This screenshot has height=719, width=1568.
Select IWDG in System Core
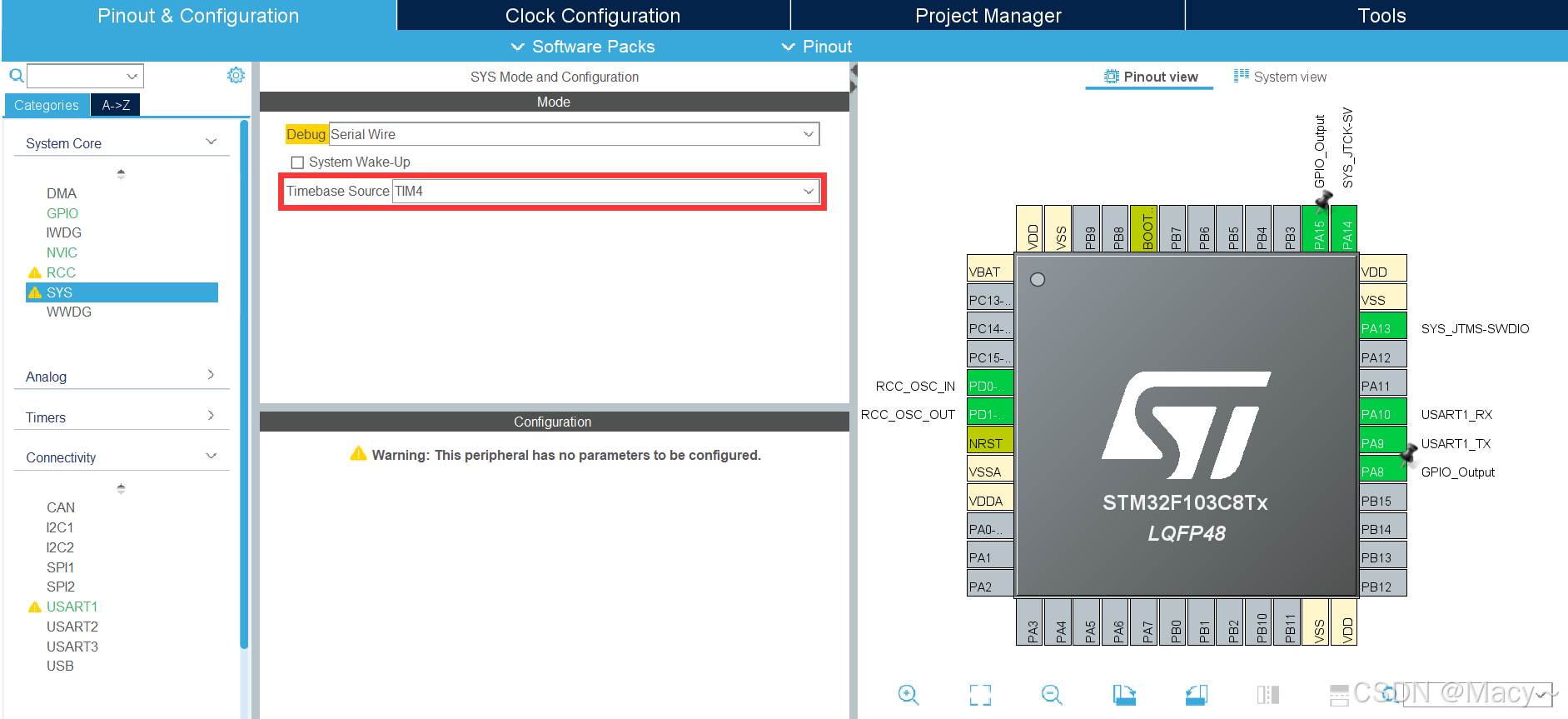tap(64, 232)
